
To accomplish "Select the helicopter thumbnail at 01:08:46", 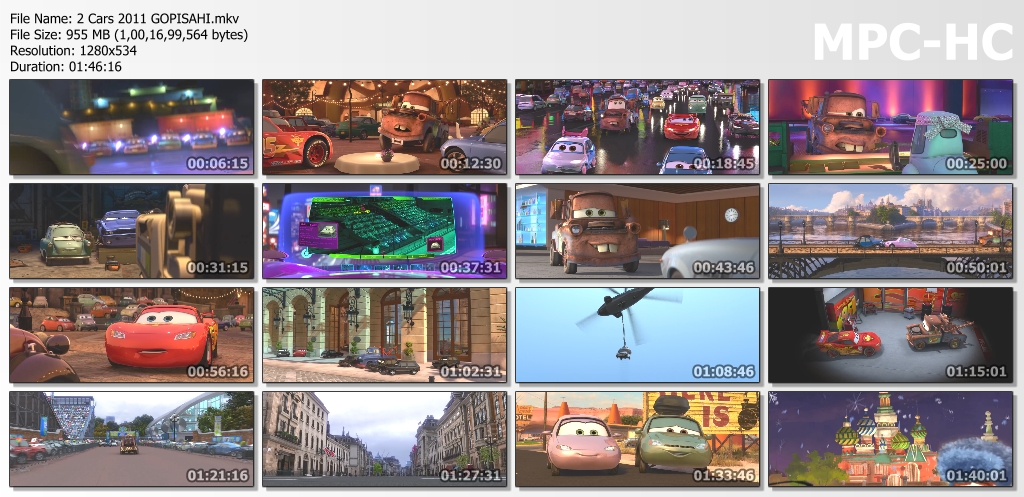I will [x=637, y=335].
